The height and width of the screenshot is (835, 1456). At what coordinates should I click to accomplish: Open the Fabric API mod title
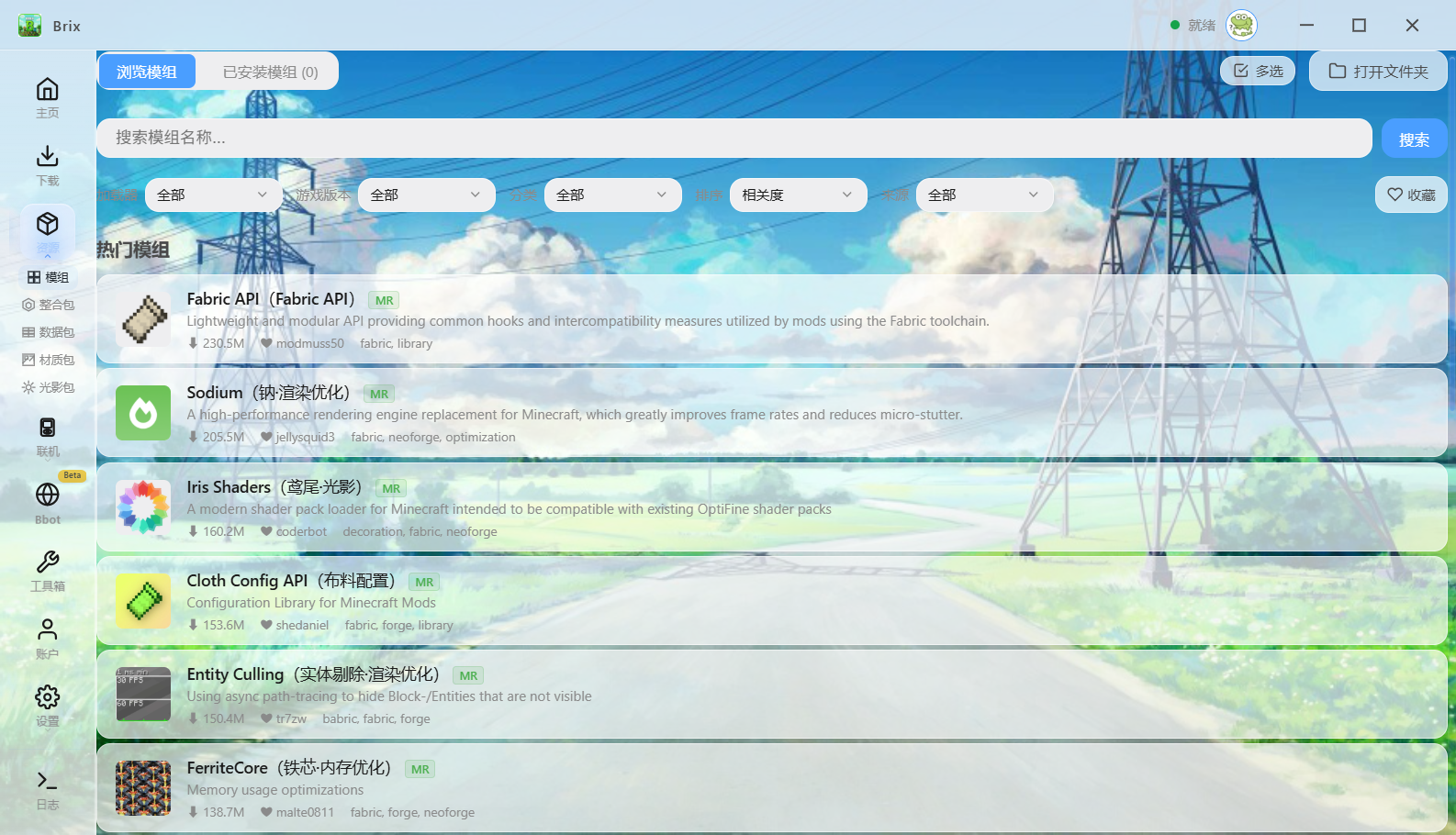pyautogui.click(x=271, y=299)
